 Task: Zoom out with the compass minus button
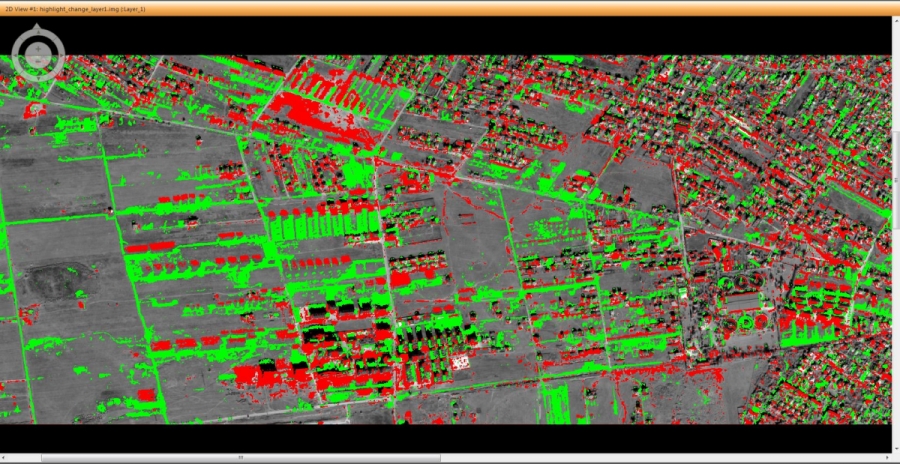click(x=38, y=61)
